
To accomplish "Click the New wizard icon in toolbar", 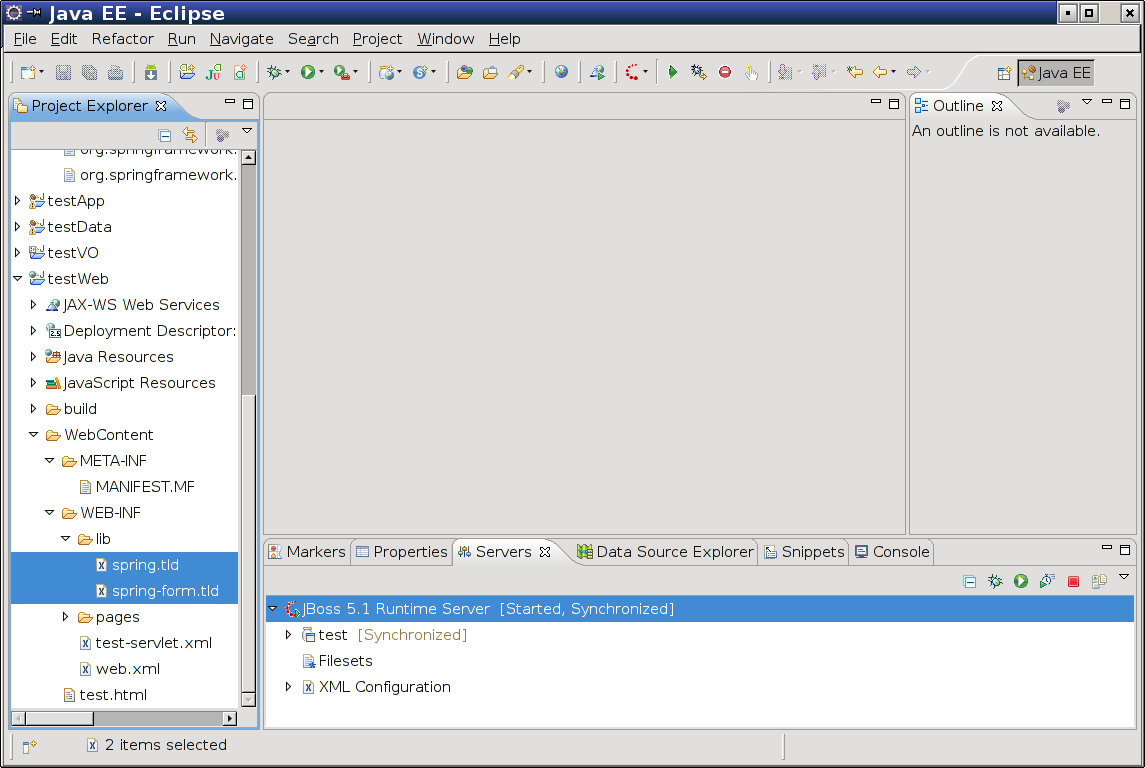I will [28, 72].
